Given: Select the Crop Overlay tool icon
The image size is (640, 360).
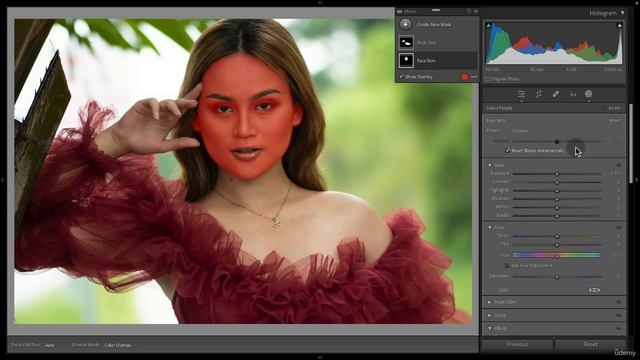Looking at the screenshot, I should click(539, 94).
